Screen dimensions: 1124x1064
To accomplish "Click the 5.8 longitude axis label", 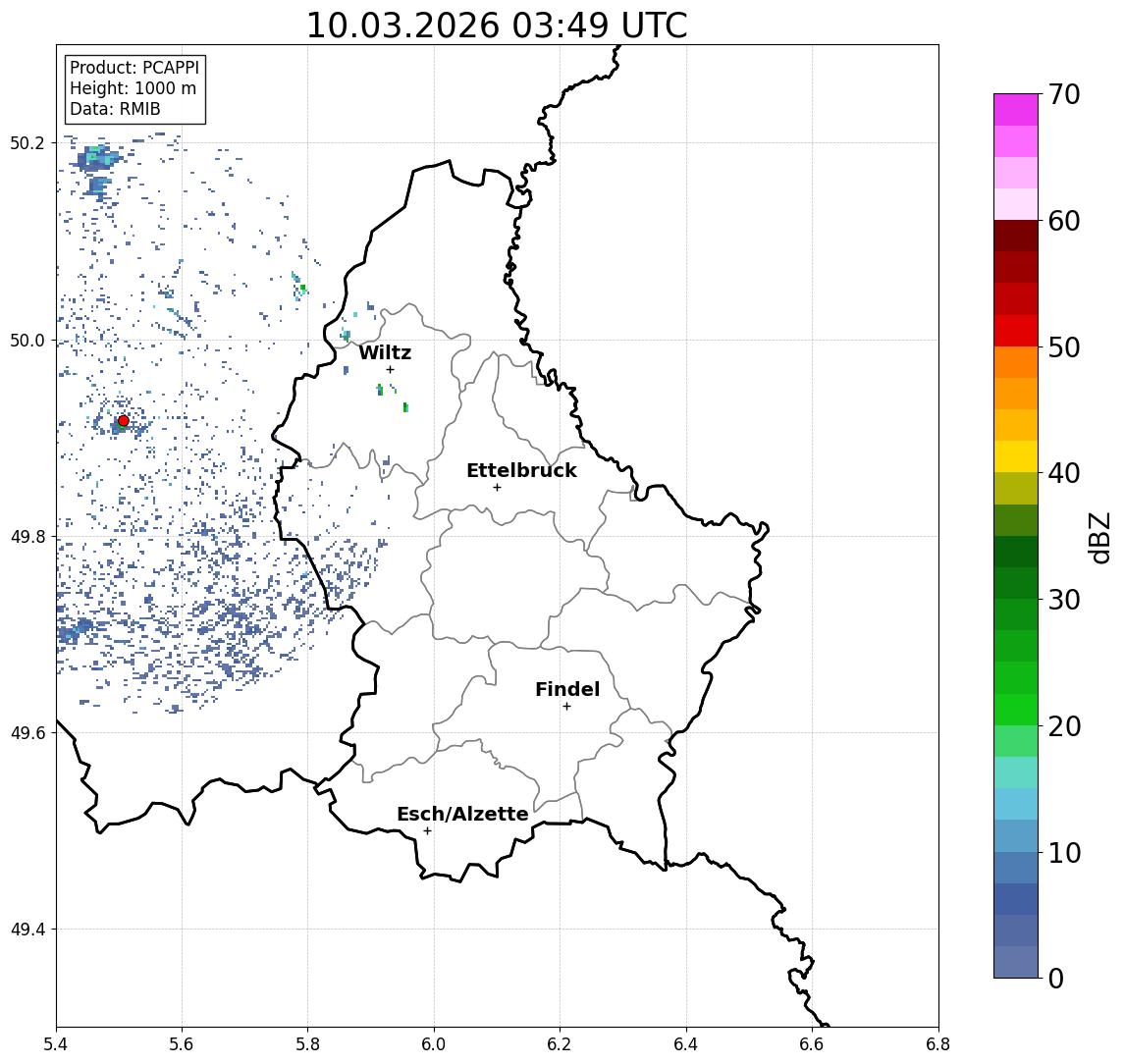I will pyautogui.click(x=307, y=1044).
